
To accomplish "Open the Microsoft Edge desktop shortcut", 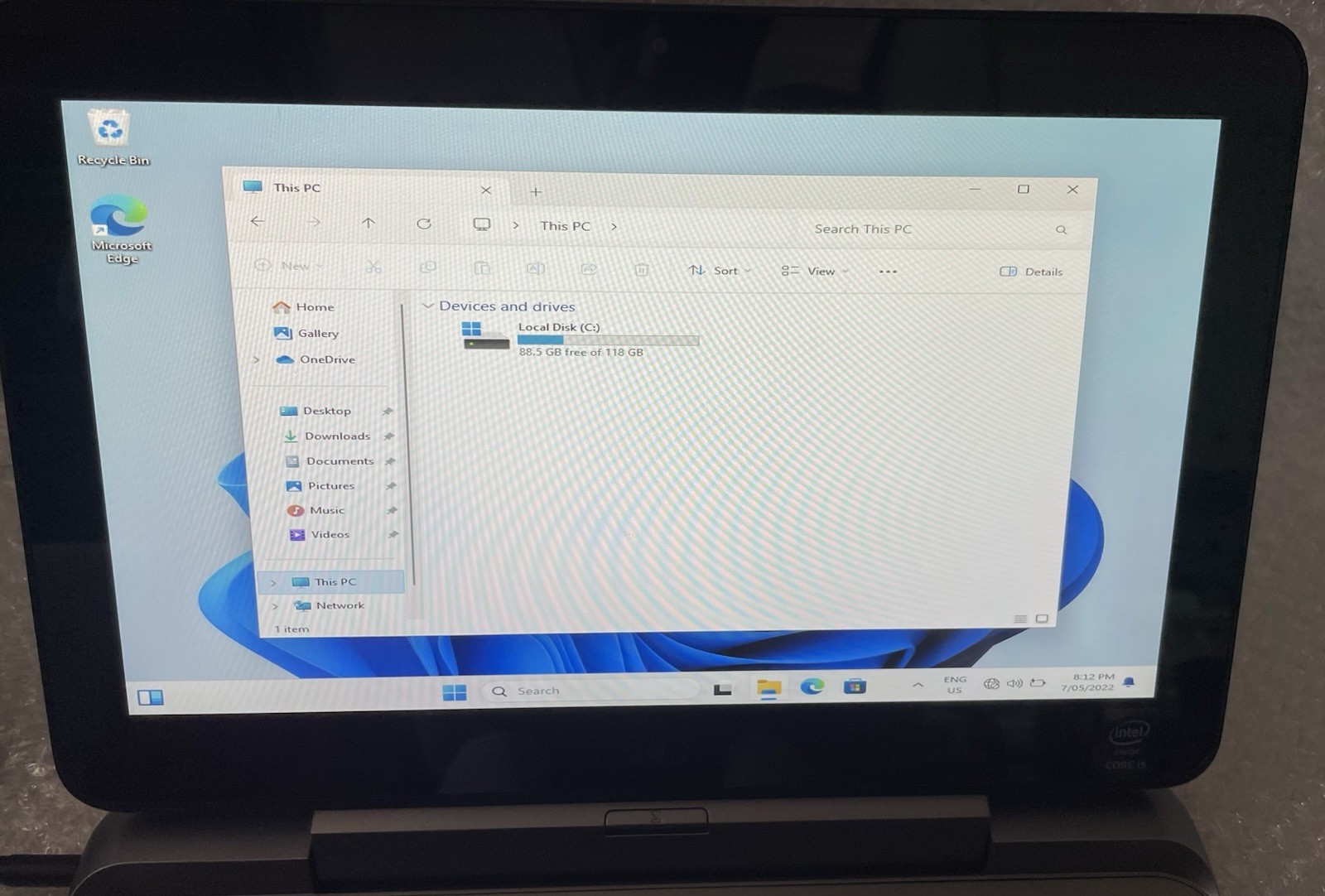I will point(120,229).
